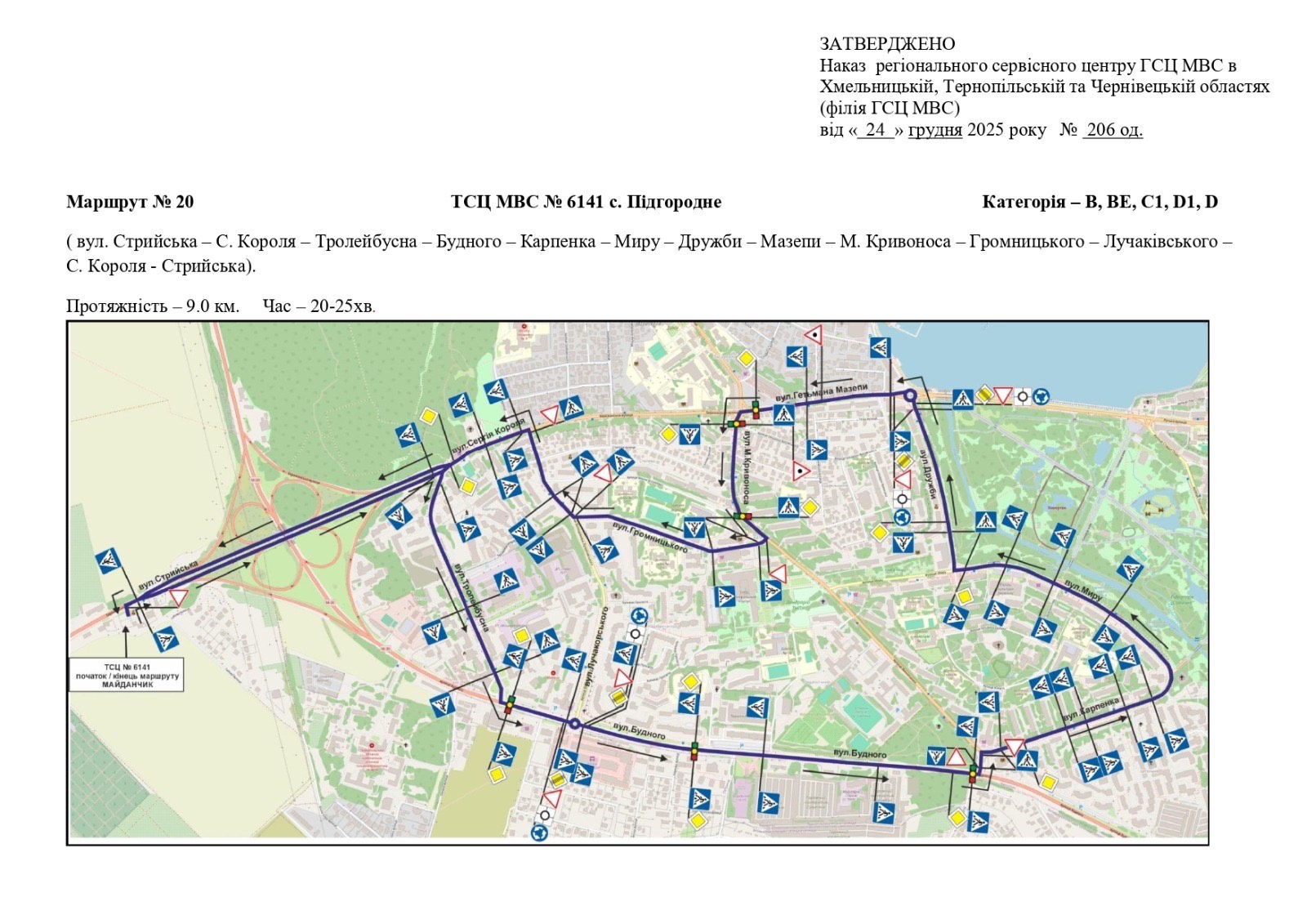
Task: Click the yield sign beside вул. Стрийська label
Action: [178, 598]
